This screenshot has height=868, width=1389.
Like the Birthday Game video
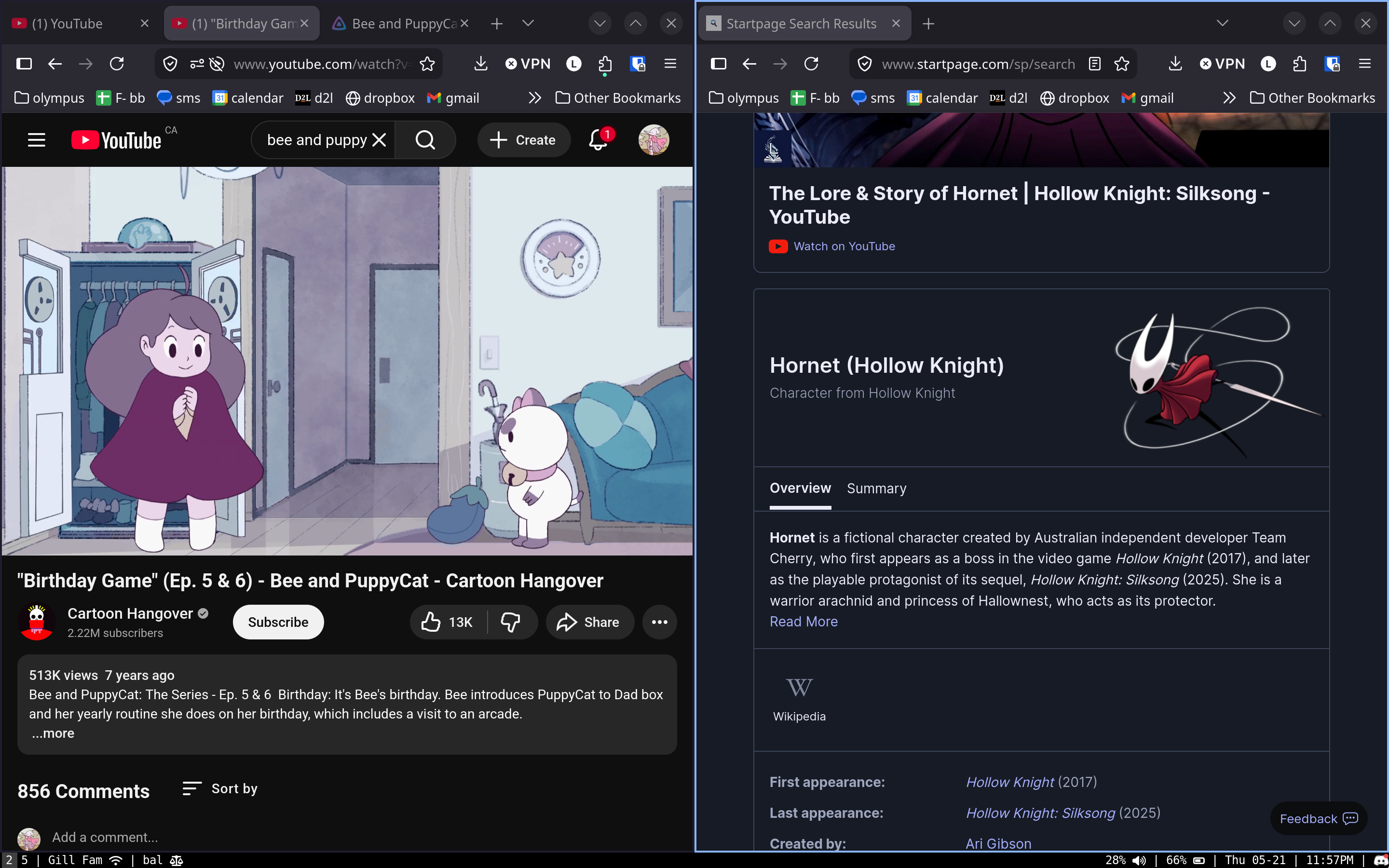click(447, 622)
